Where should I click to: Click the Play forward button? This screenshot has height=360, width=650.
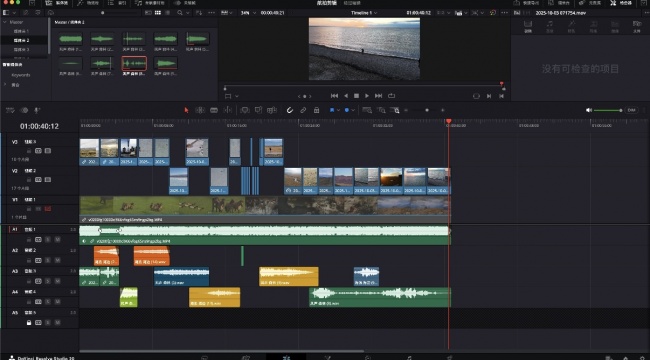coord(367,96)
